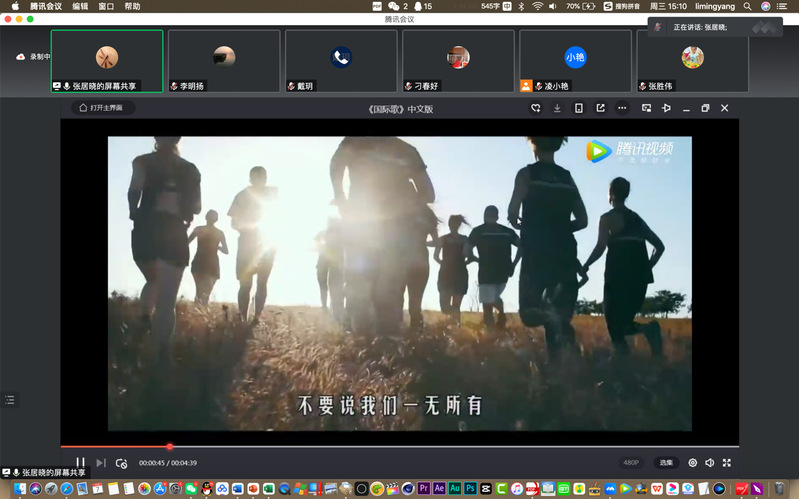Click the 打开主界面 button
799x499 pixels.
coord(103,108)
